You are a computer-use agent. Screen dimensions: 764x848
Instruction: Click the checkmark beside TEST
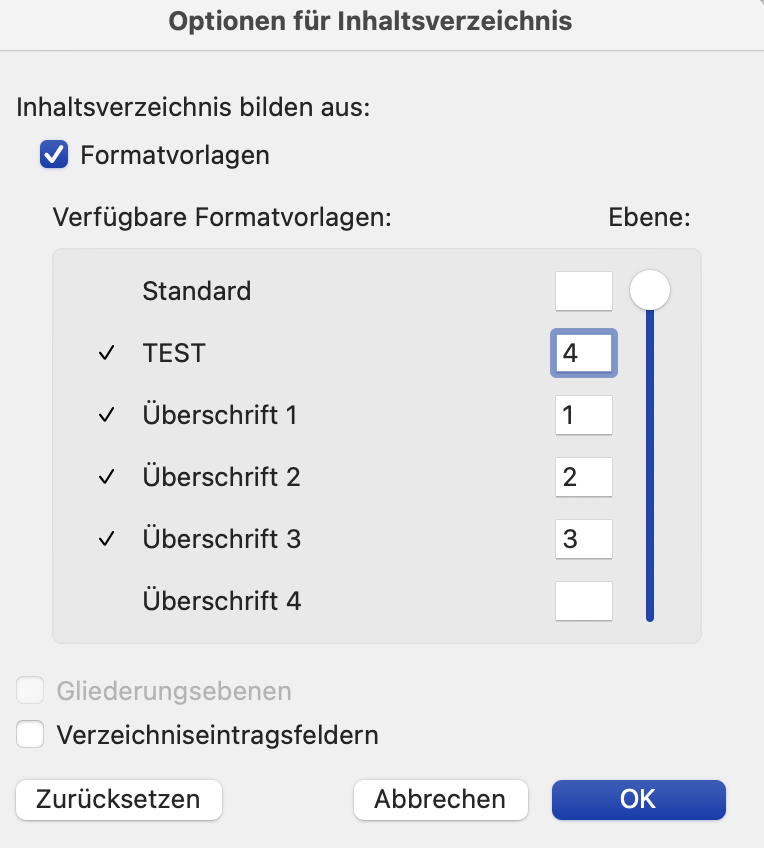107,353
